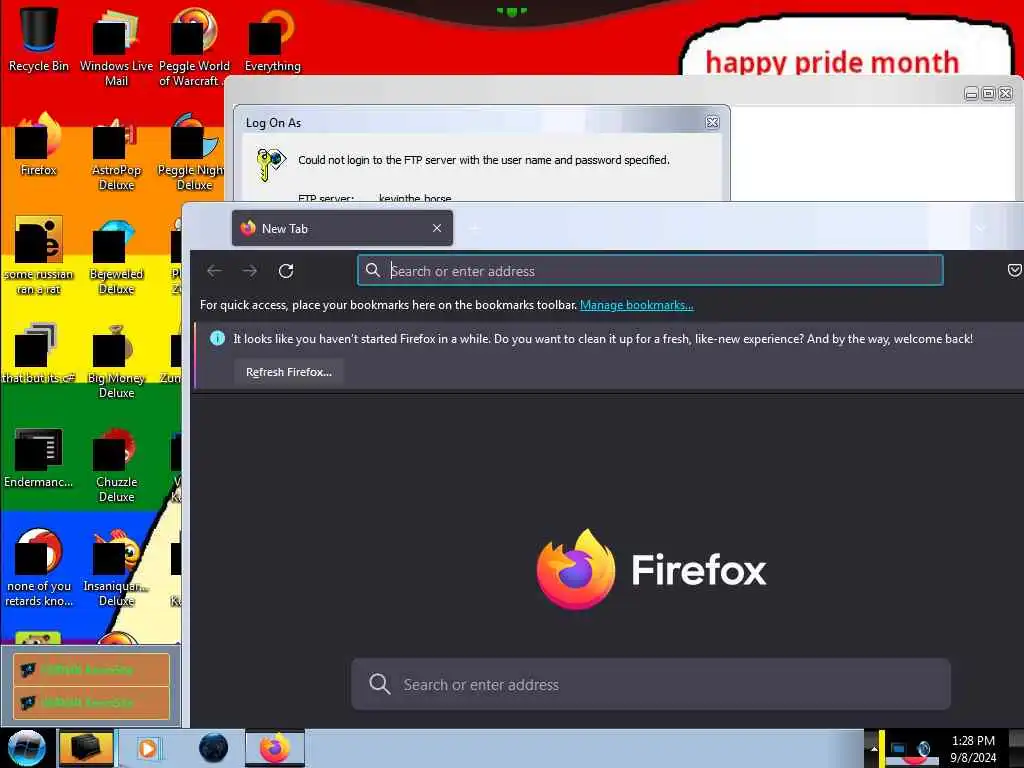Minimize the FTP window behind Firefox
Image resolution: width=1024 pixels, height=768 pixels.
(x=971, y=93)
